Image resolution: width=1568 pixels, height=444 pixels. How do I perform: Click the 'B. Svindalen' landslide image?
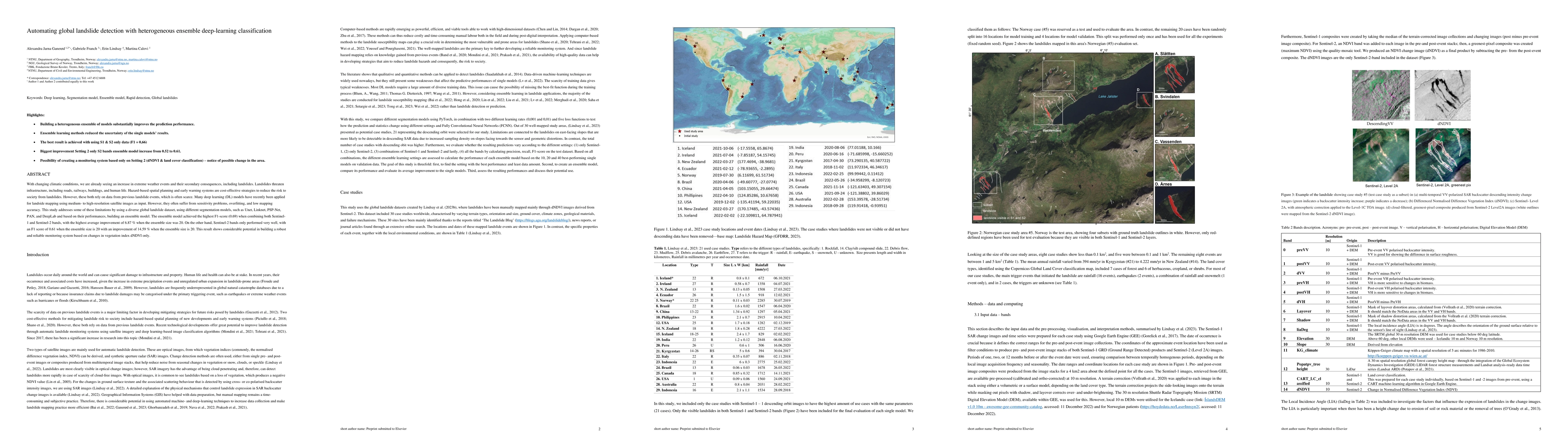(x=1174, y=118)
